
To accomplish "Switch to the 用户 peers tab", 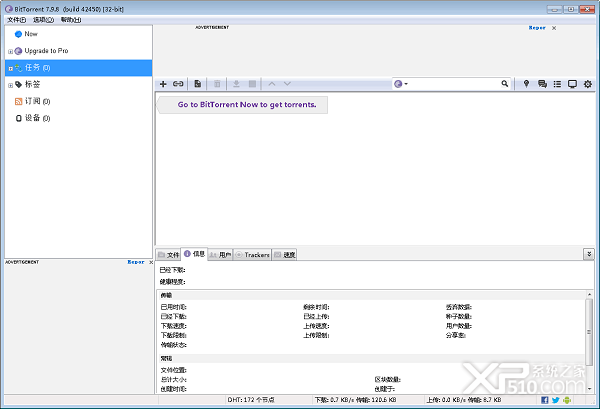I will pos(220,255).
